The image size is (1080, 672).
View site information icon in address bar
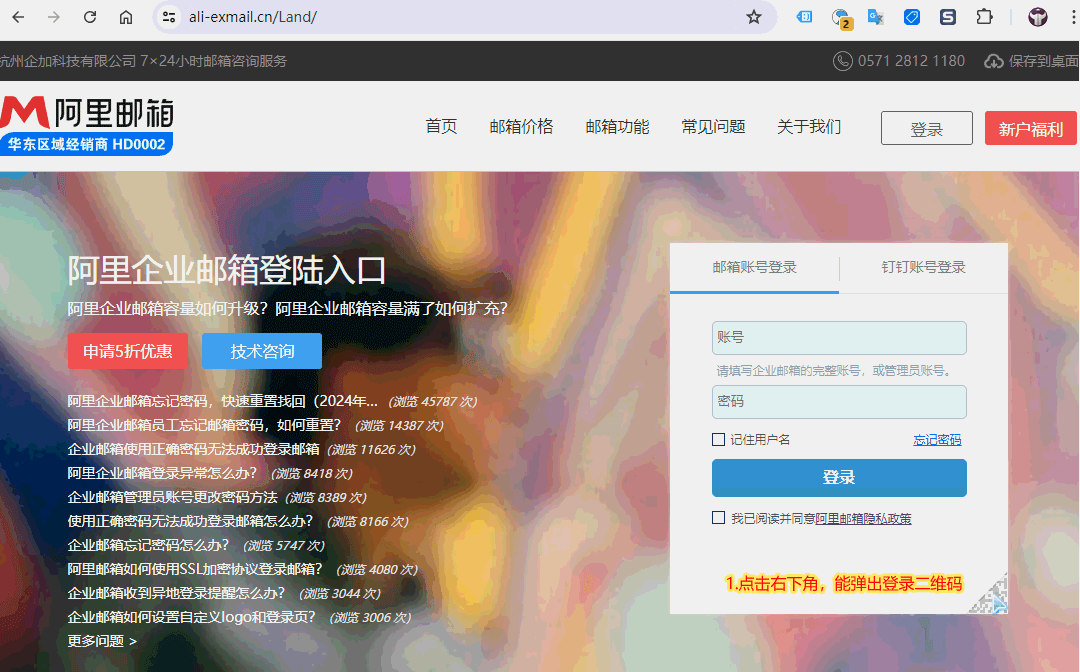[x=169, y=17]
